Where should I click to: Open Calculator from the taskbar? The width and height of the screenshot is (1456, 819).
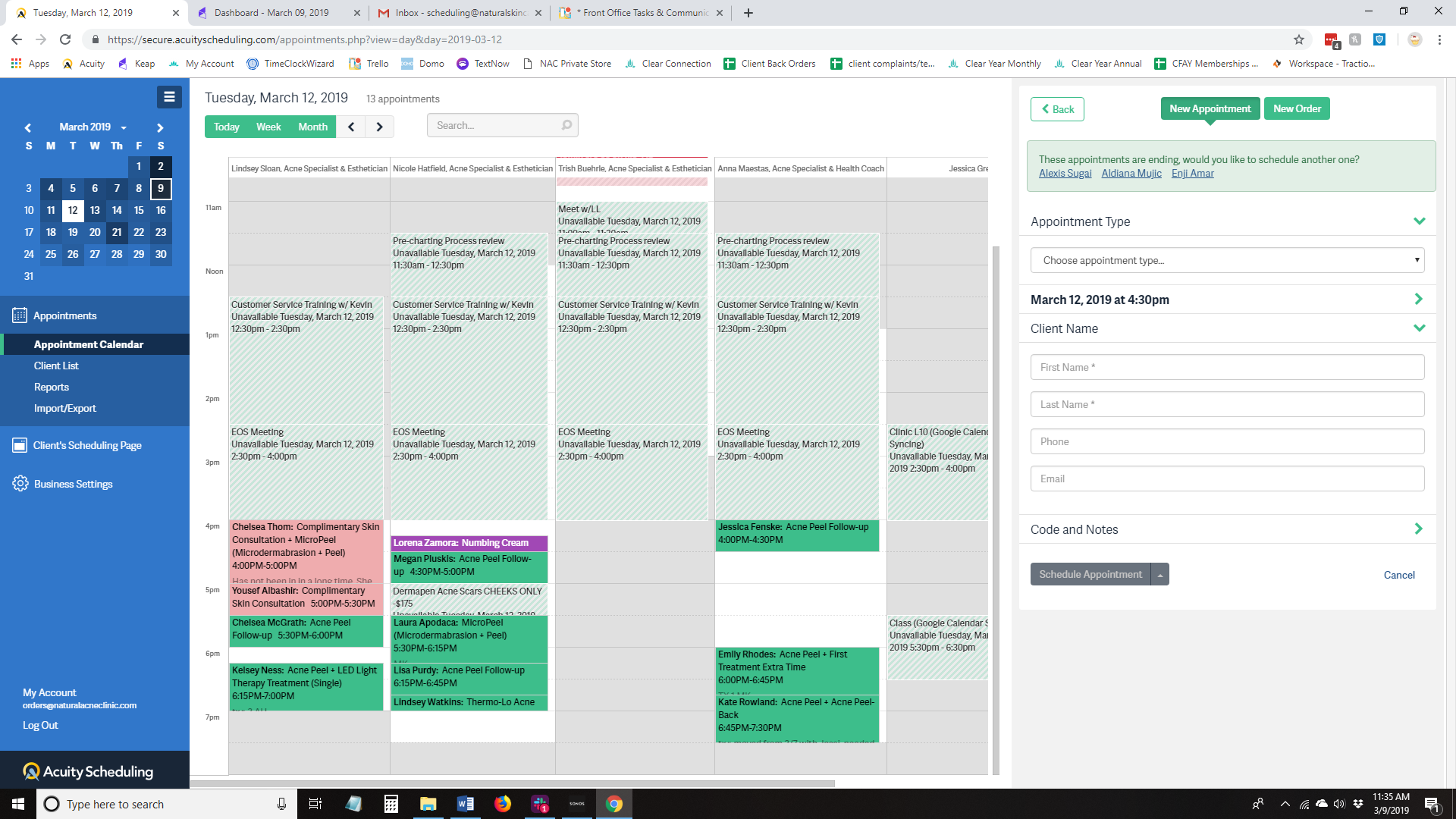391,804
